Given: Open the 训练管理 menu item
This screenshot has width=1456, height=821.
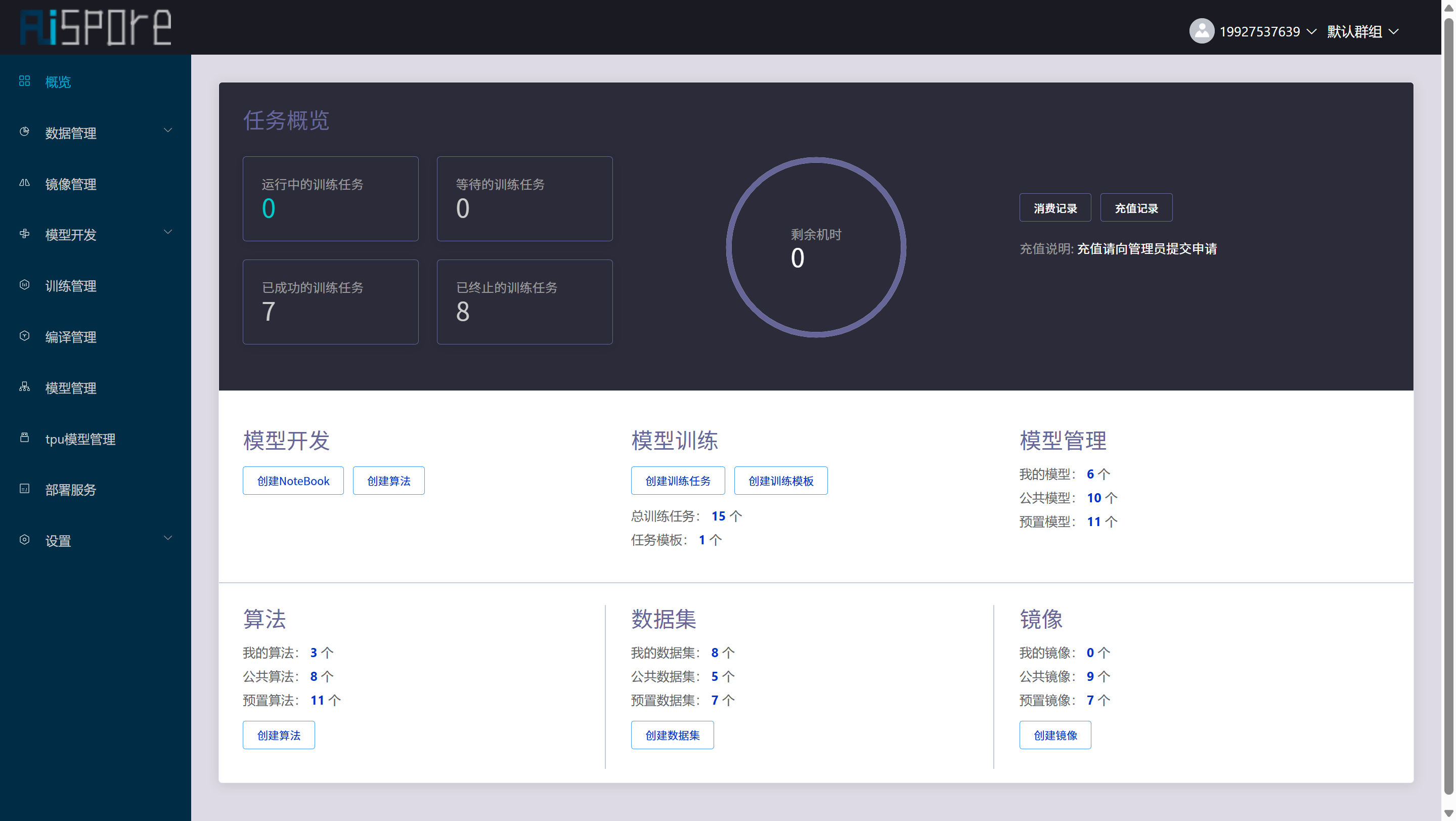Looking at the screenshot, I should (71, 286).
